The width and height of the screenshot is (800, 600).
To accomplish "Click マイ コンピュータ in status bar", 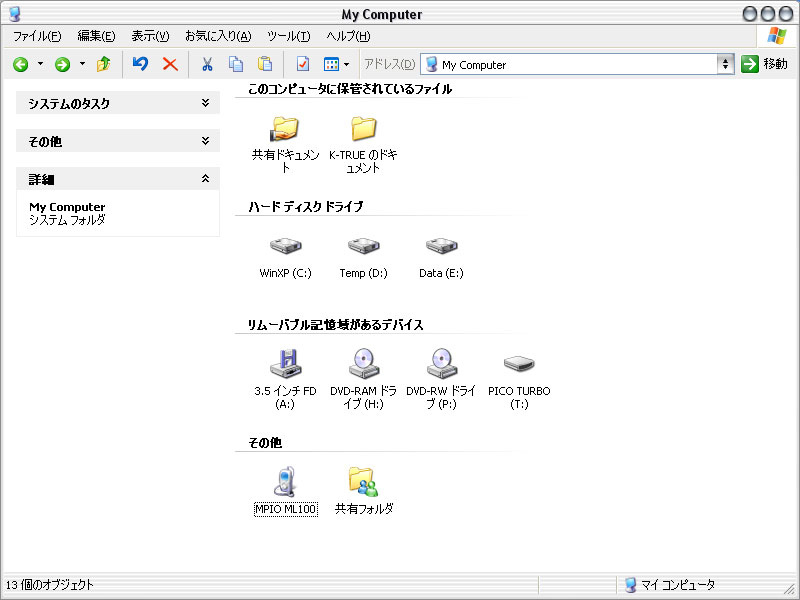I will [678, 585].
